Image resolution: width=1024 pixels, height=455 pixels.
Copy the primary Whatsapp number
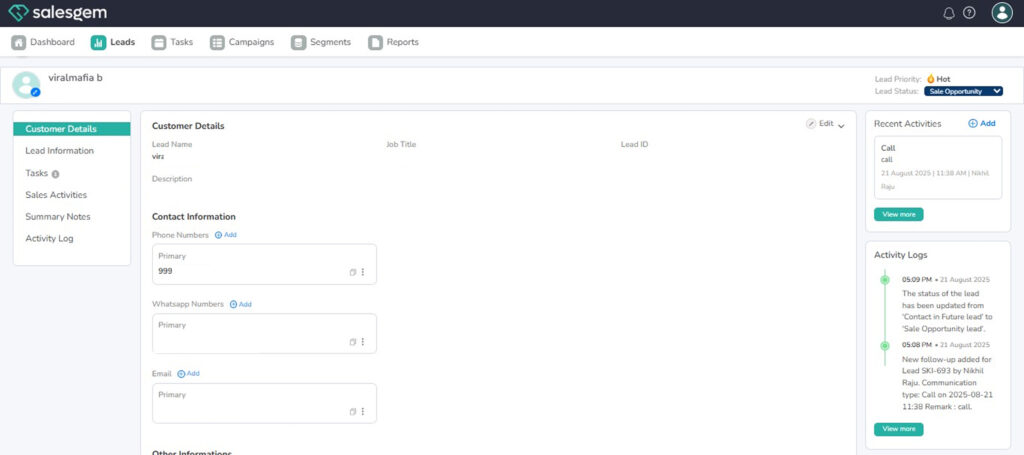pyautogui.click(x=353, y=342)
